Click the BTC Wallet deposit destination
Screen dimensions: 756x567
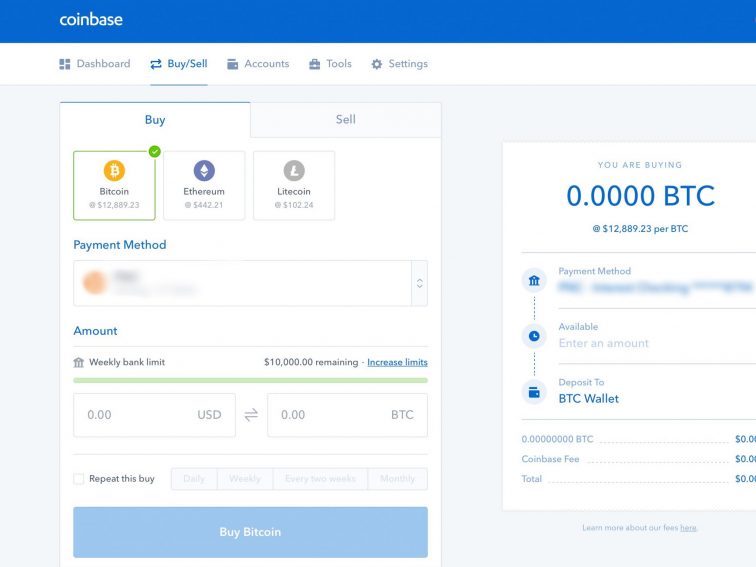click(588, 399)
